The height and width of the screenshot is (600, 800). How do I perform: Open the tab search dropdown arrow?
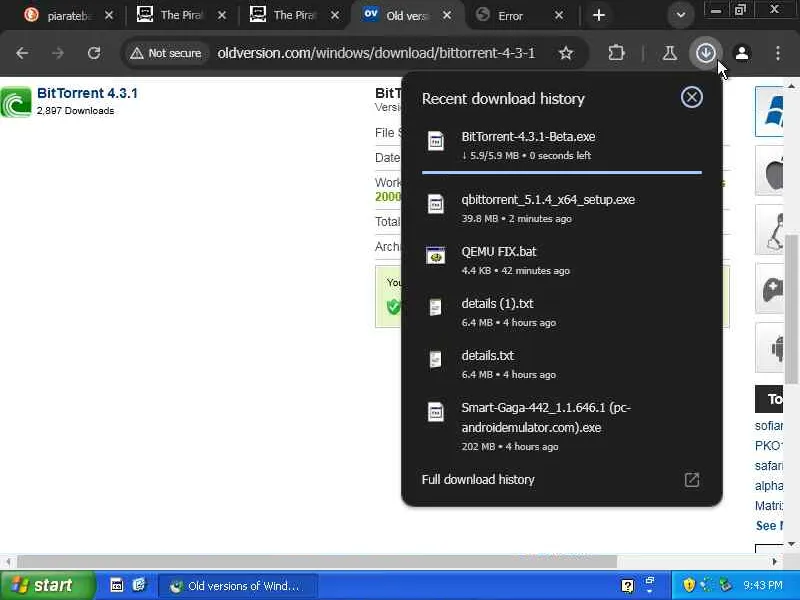coord(680,15)
